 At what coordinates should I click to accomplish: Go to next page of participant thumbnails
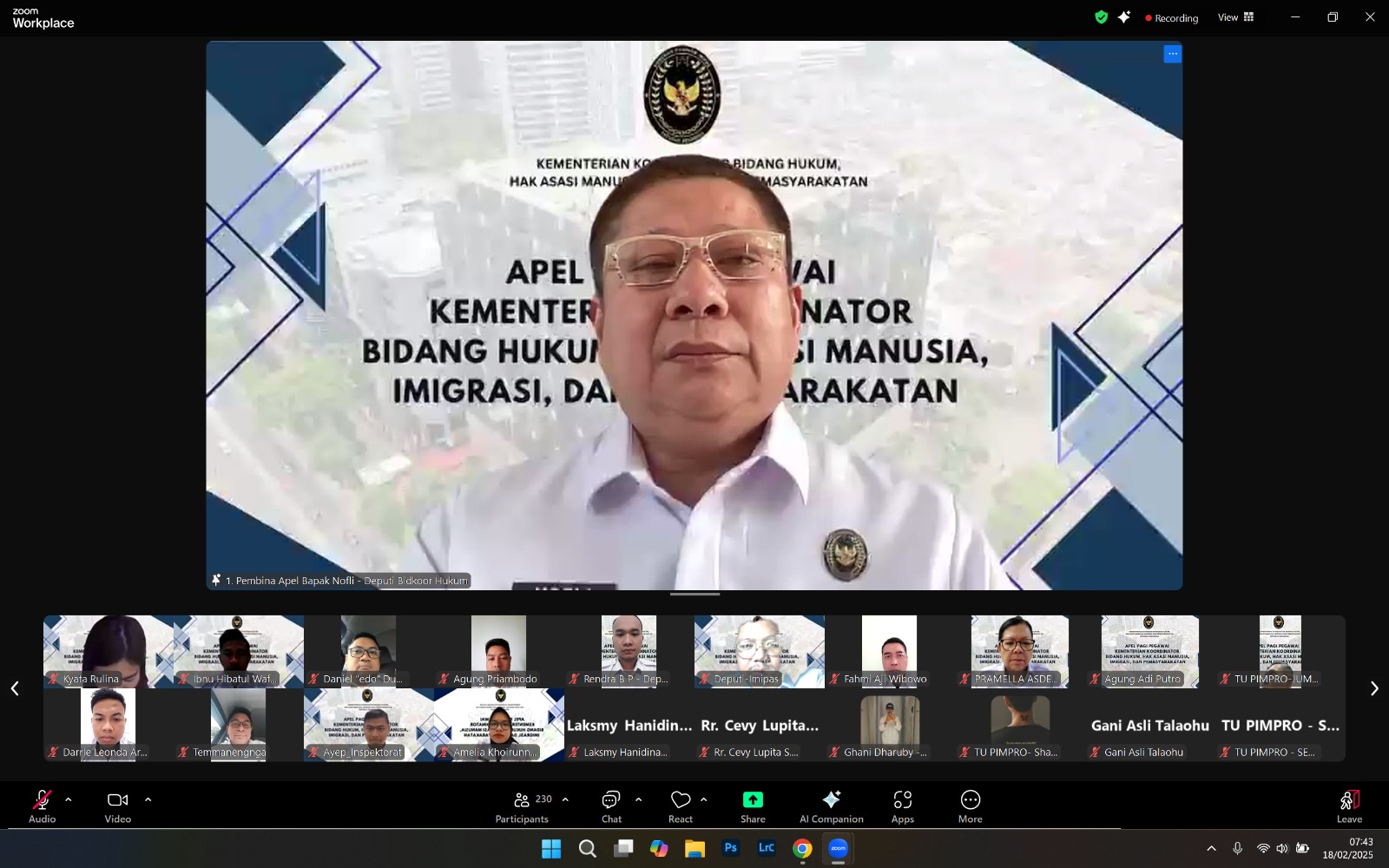coord(1373,688)
